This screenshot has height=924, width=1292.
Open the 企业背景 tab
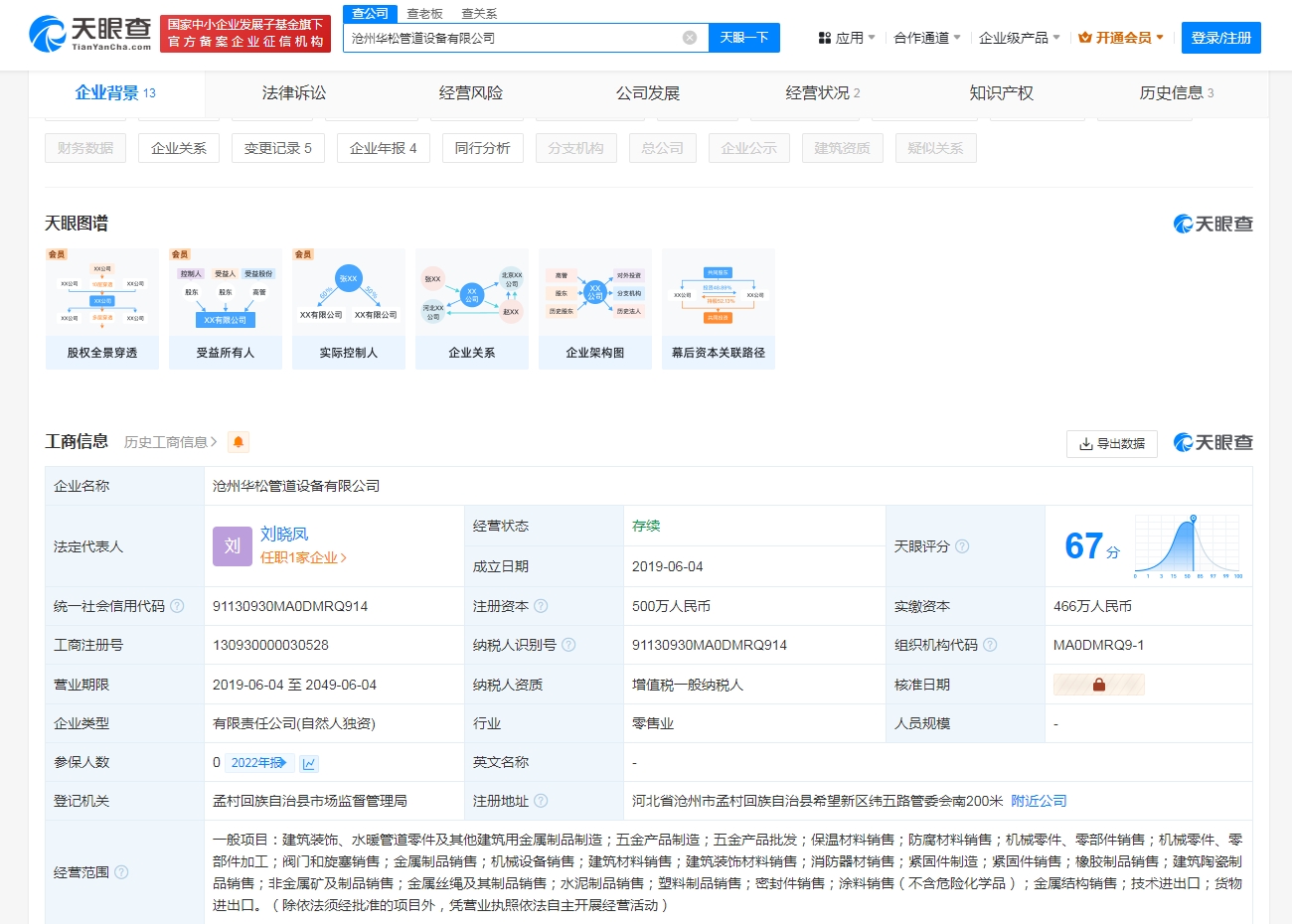pyautogui.click(x=116, y=93)
